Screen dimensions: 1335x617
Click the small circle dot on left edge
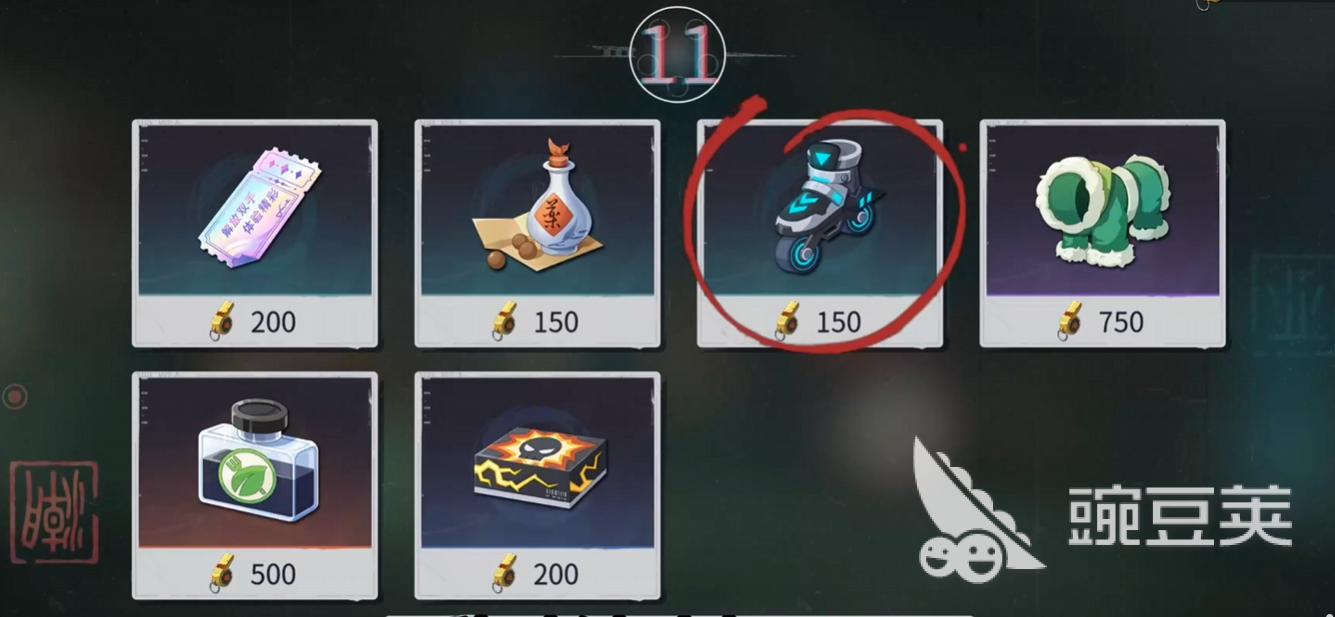pyautogui.click(x=14, y=397)
